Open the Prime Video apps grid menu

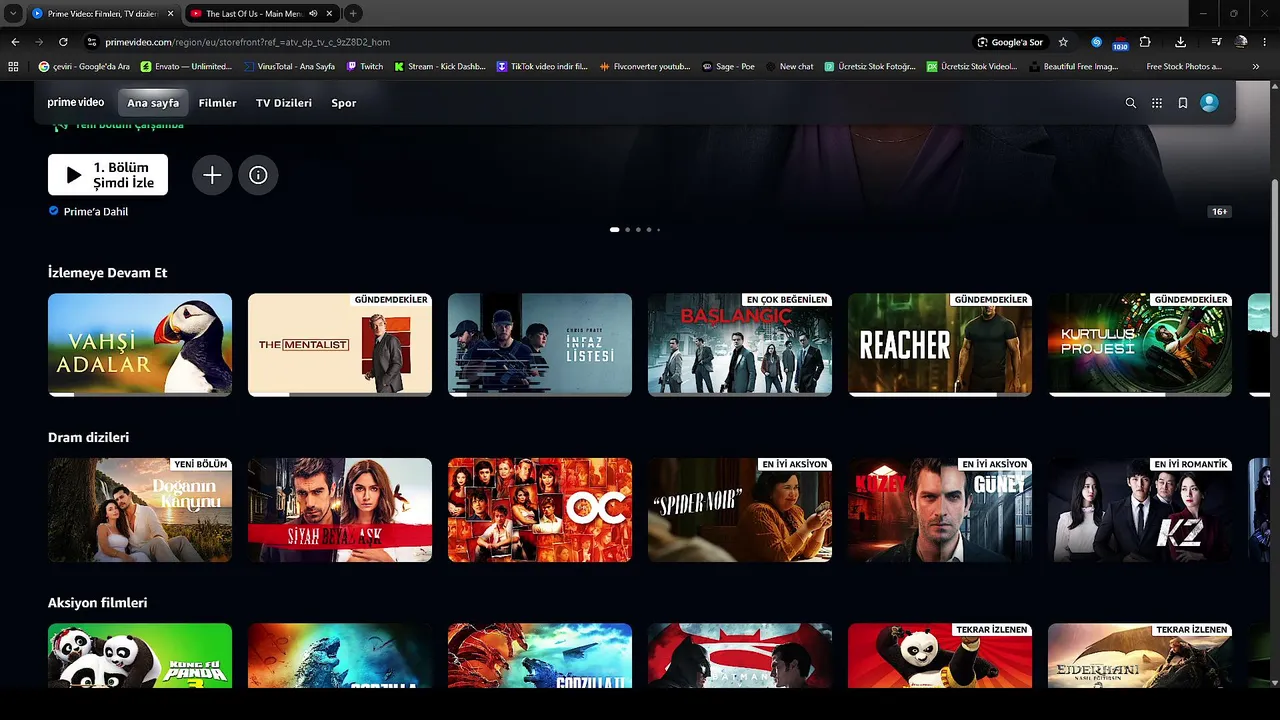[1157, 103]
